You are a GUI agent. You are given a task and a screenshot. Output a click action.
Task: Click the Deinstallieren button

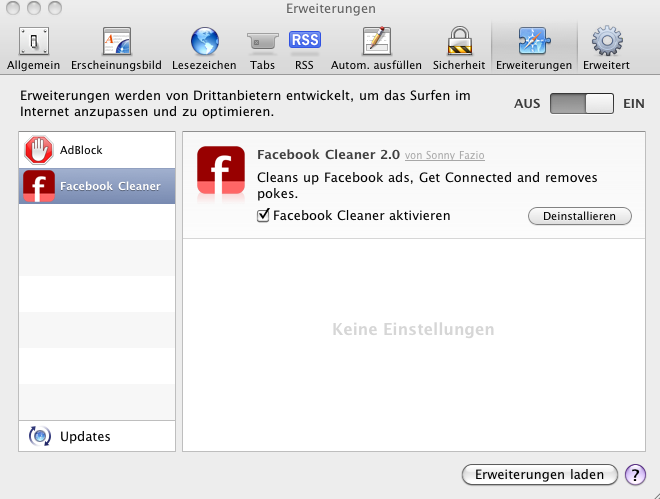tap(580, 216)
